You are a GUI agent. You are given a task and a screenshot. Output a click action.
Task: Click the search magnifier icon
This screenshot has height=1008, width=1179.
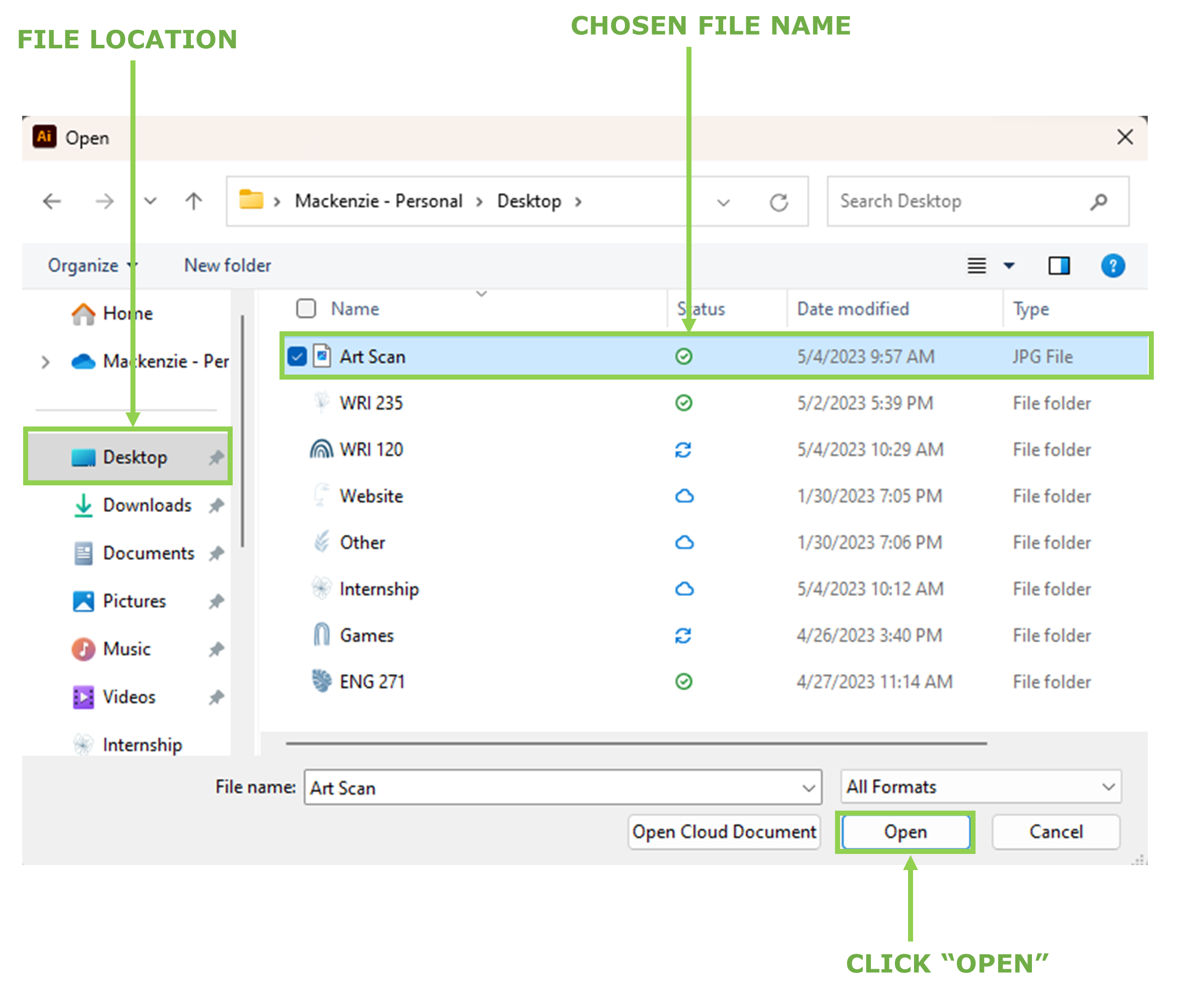coord(1099,201)
